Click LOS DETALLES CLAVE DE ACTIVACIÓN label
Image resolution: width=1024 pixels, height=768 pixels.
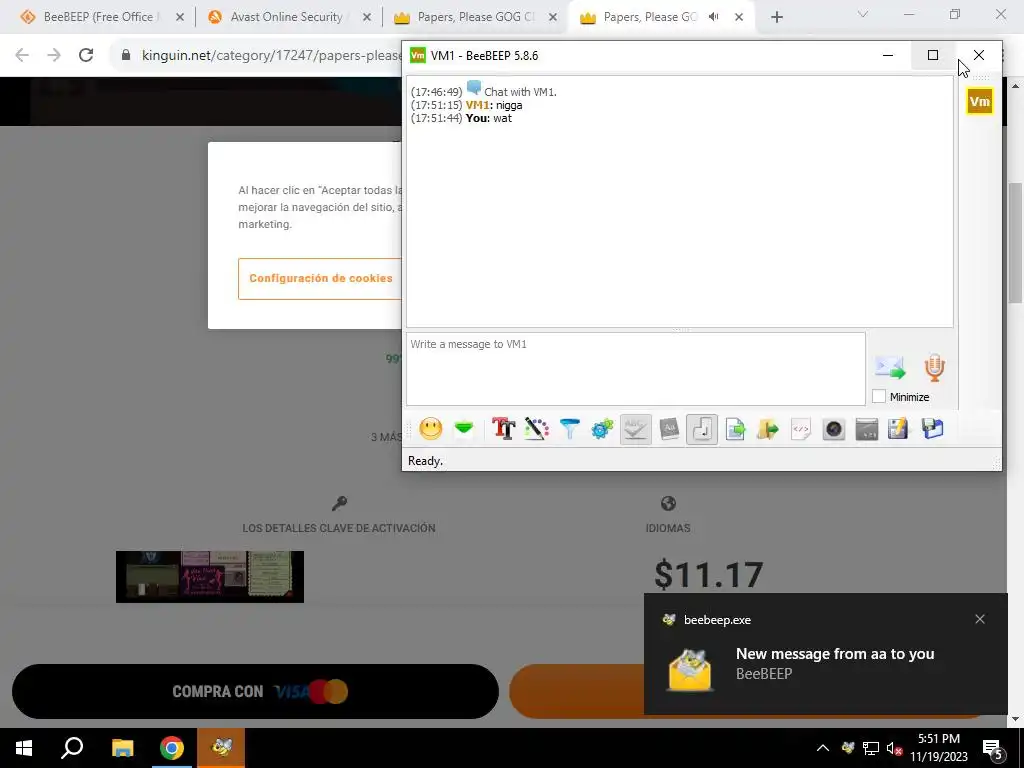[x=339, y=528]
